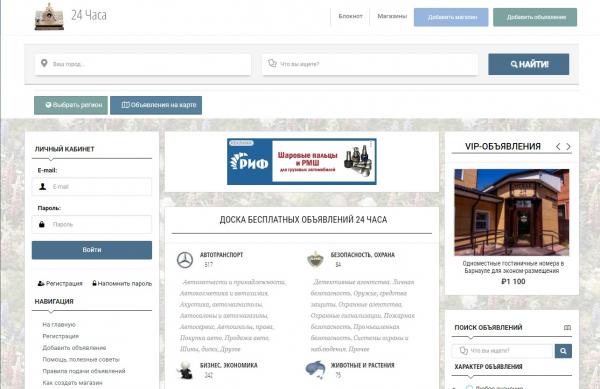The image size is (600, 389).
Task: Open Блокнот in the top menu
Action: coord(350,16)
